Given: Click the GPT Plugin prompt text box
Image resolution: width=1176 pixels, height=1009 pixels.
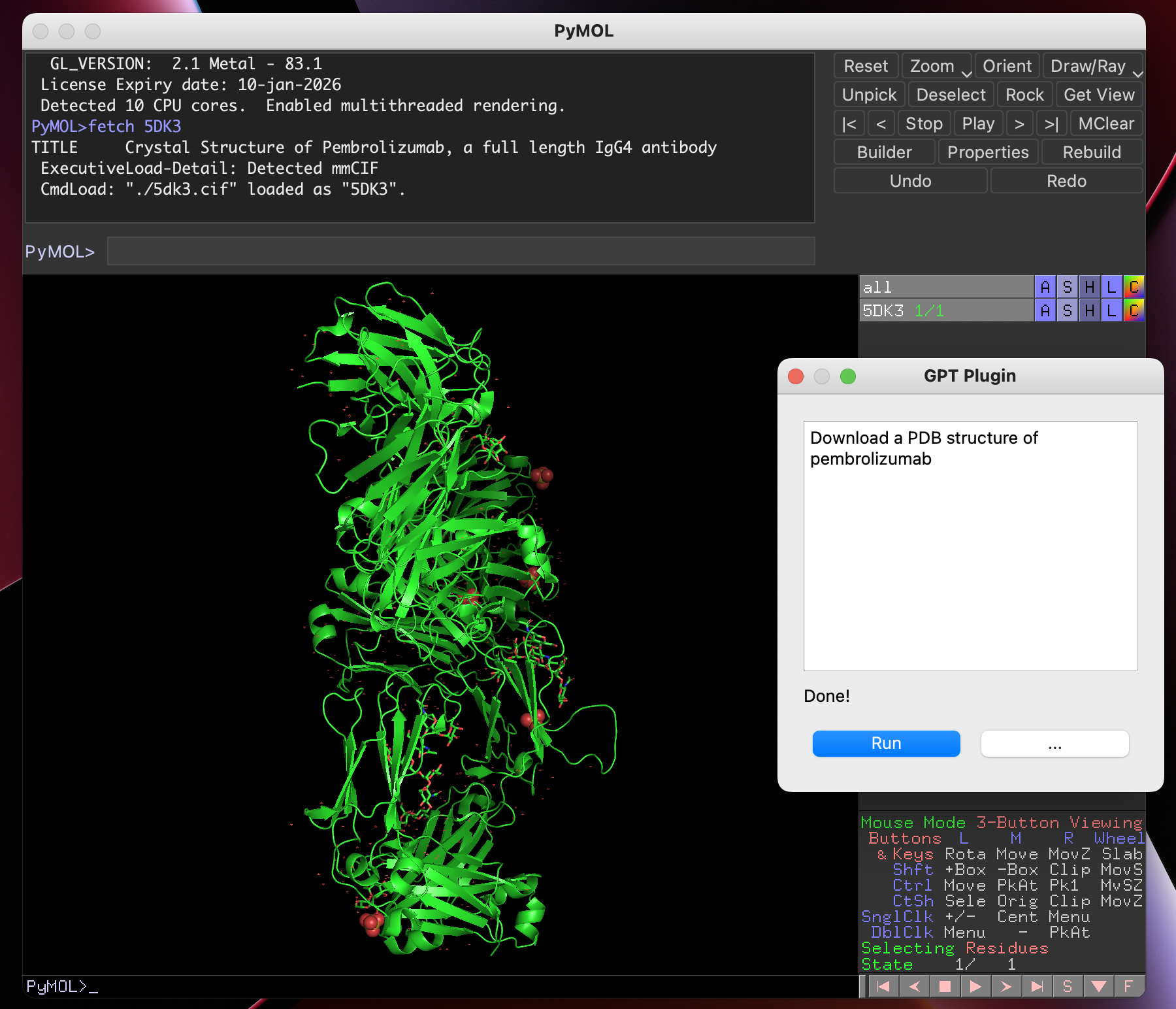Looking at the screenshot, I should pyautogui.click(x=970, y=546).
